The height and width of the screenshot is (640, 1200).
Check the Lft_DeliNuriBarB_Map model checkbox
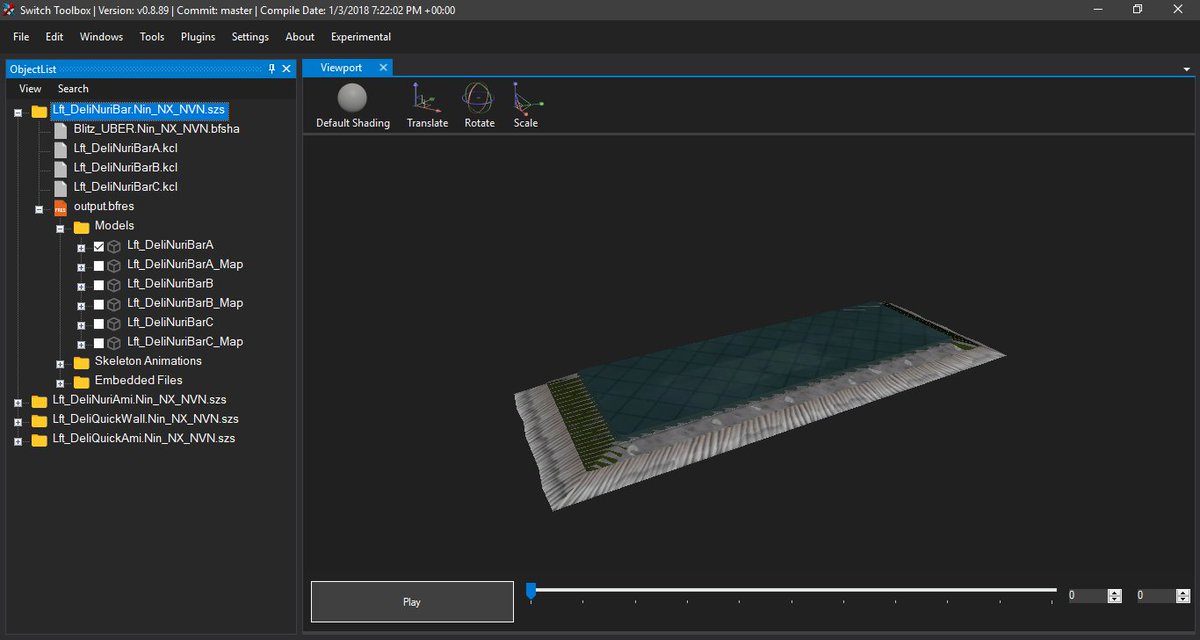(98, 304)
